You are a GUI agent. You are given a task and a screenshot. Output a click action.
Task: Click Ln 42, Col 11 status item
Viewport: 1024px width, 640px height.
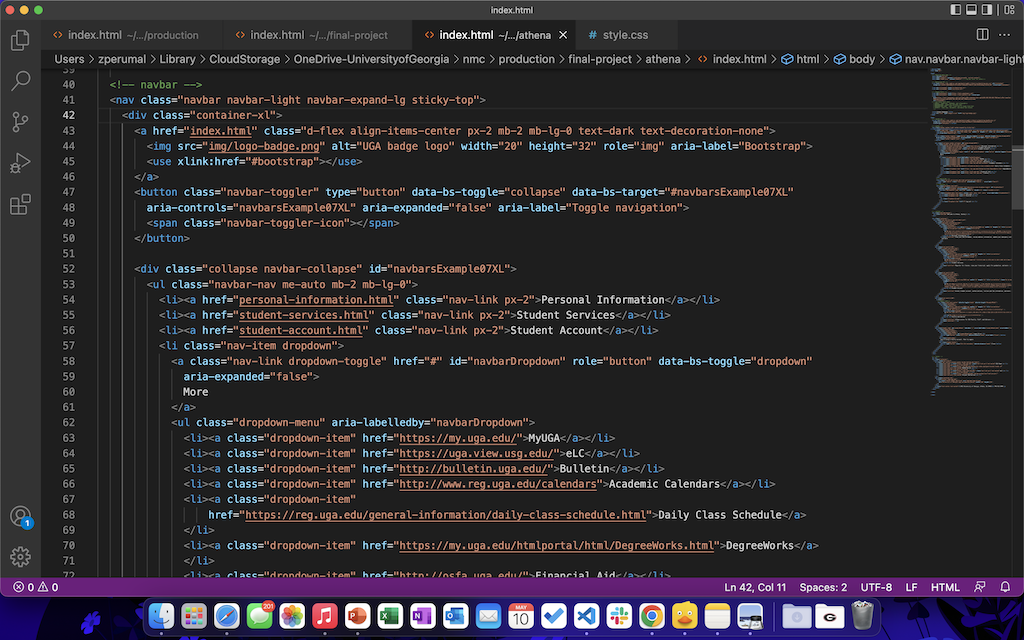(755, 587)
